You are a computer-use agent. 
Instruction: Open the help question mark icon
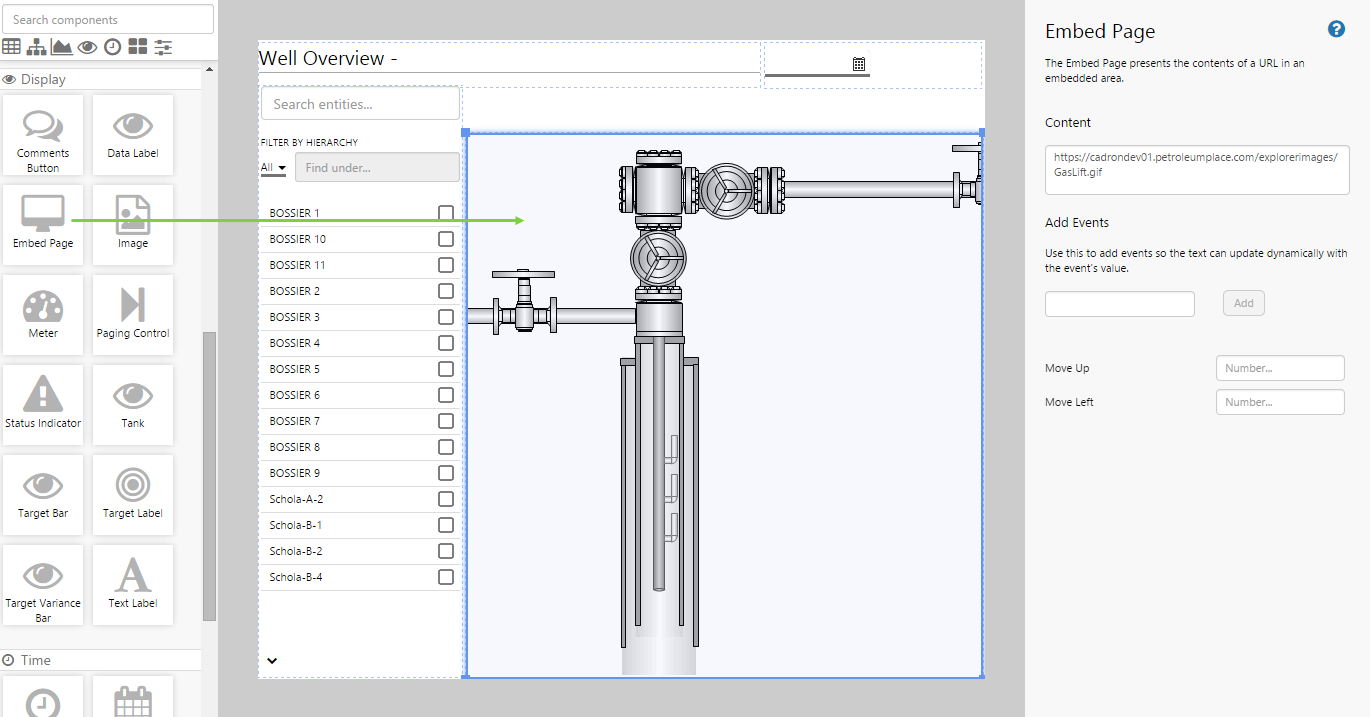click(1336, 29)
